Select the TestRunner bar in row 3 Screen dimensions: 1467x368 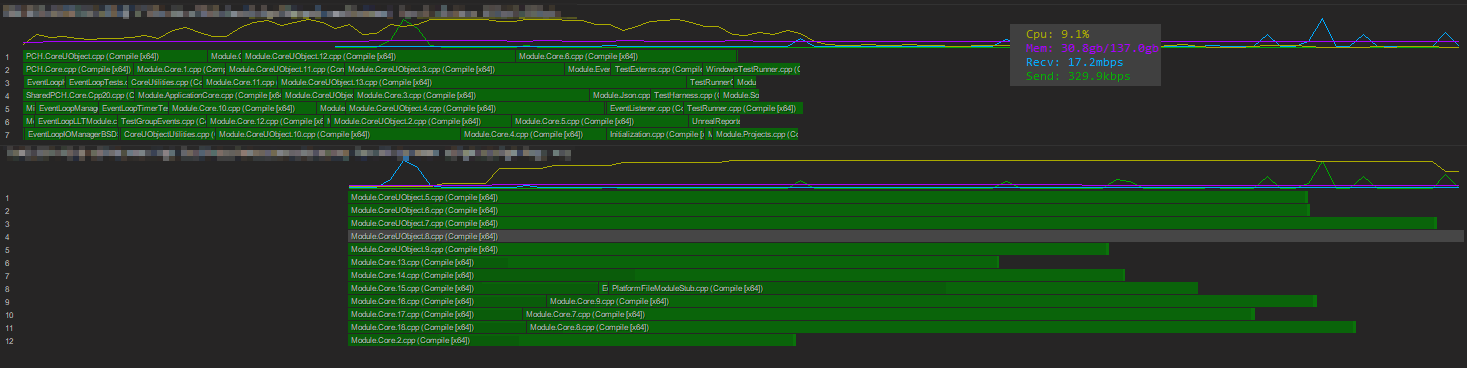pos(710,82)
